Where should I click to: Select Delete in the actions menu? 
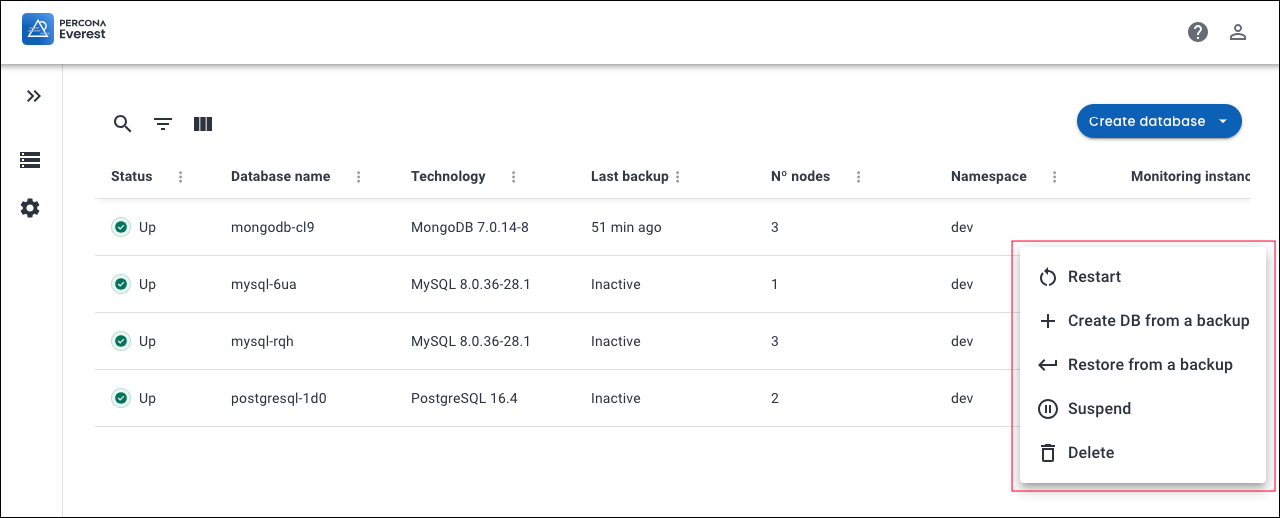point(1090,453)
